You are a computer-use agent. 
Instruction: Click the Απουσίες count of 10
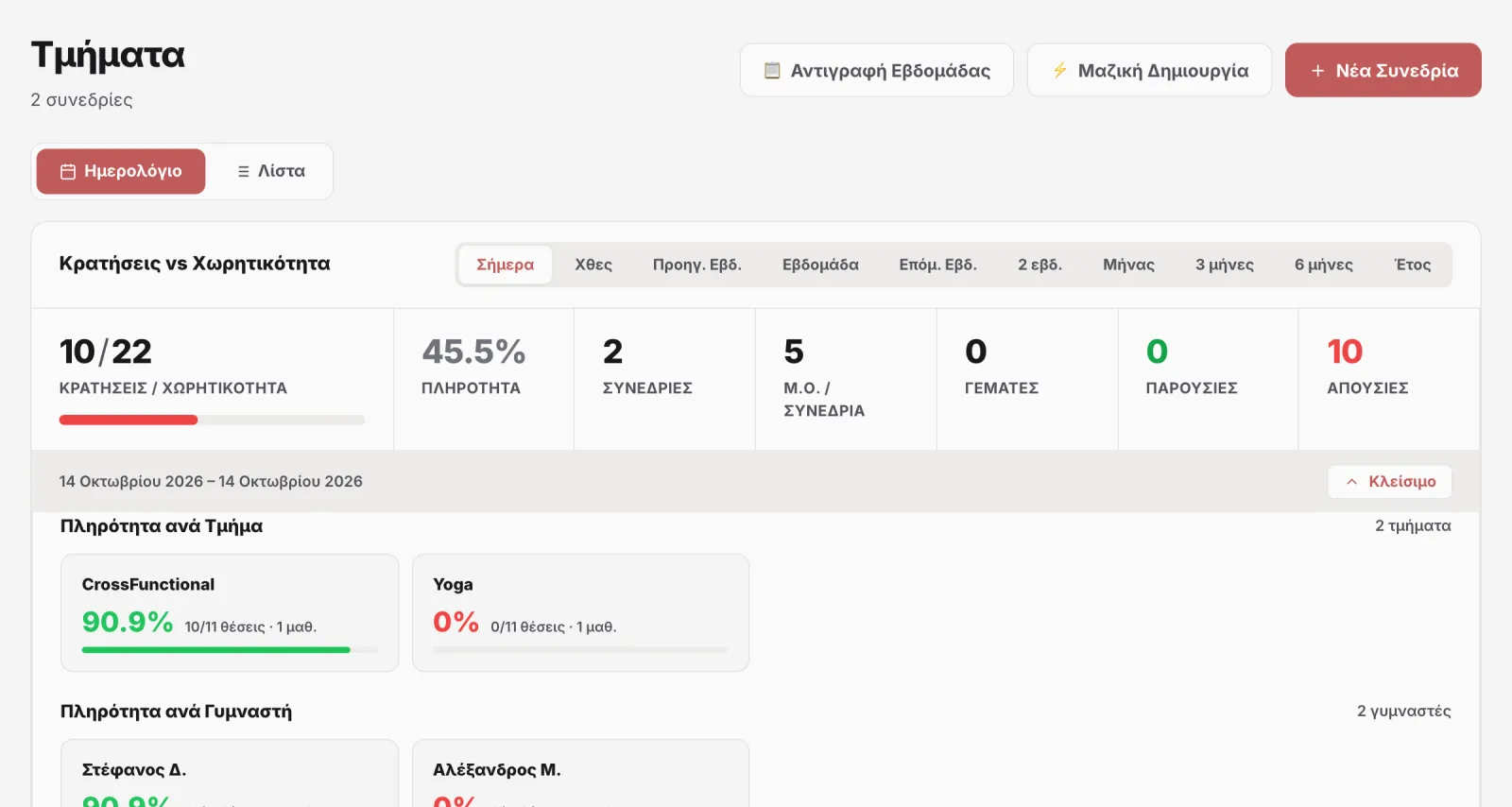click(1345, 352)
